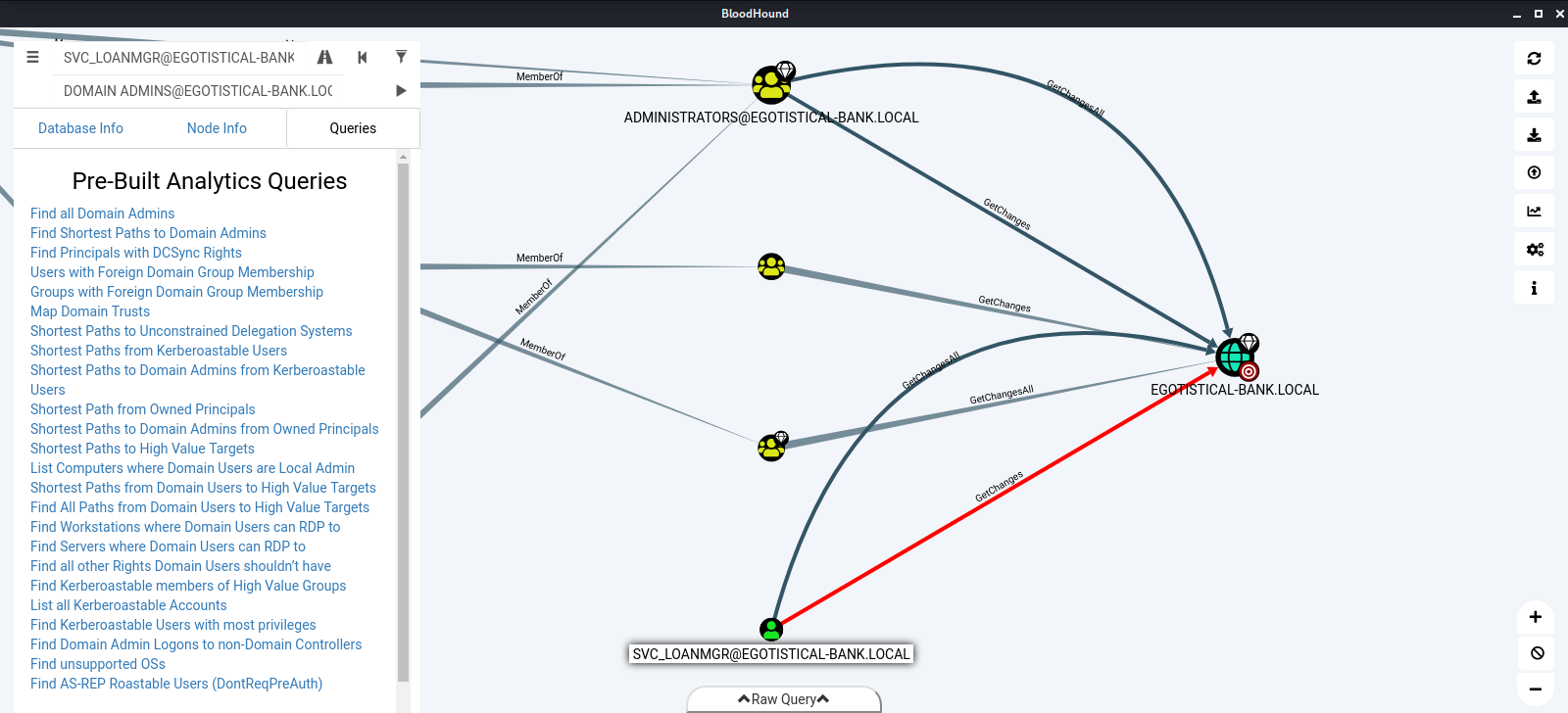The width and height of the screenshot is (1568, 713).
Task: Switch to the Database Info tab
Action: coord(80,128)
